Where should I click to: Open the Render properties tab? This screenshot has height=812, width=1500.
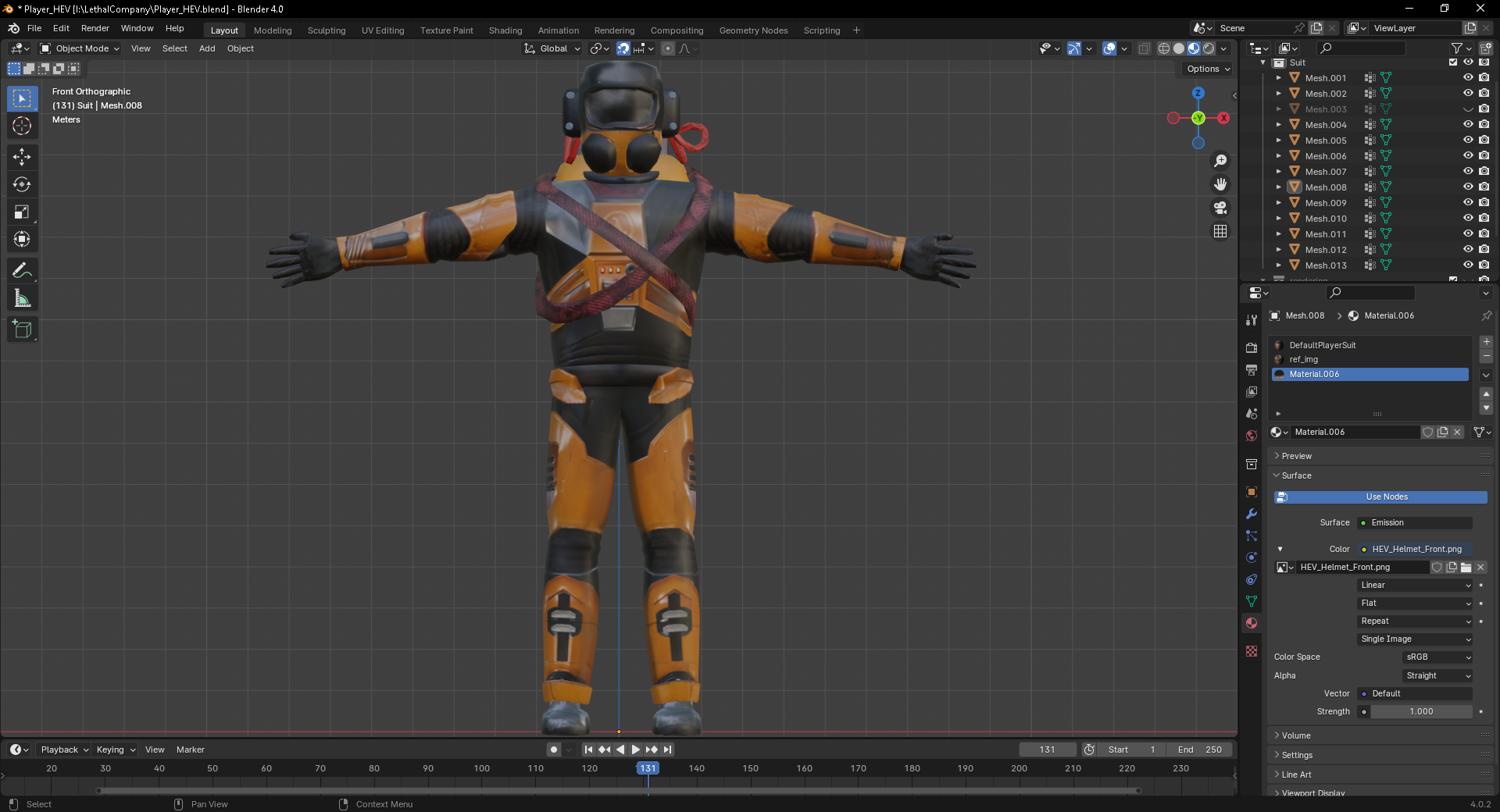pyautogui.click(x=1252, y=347)
